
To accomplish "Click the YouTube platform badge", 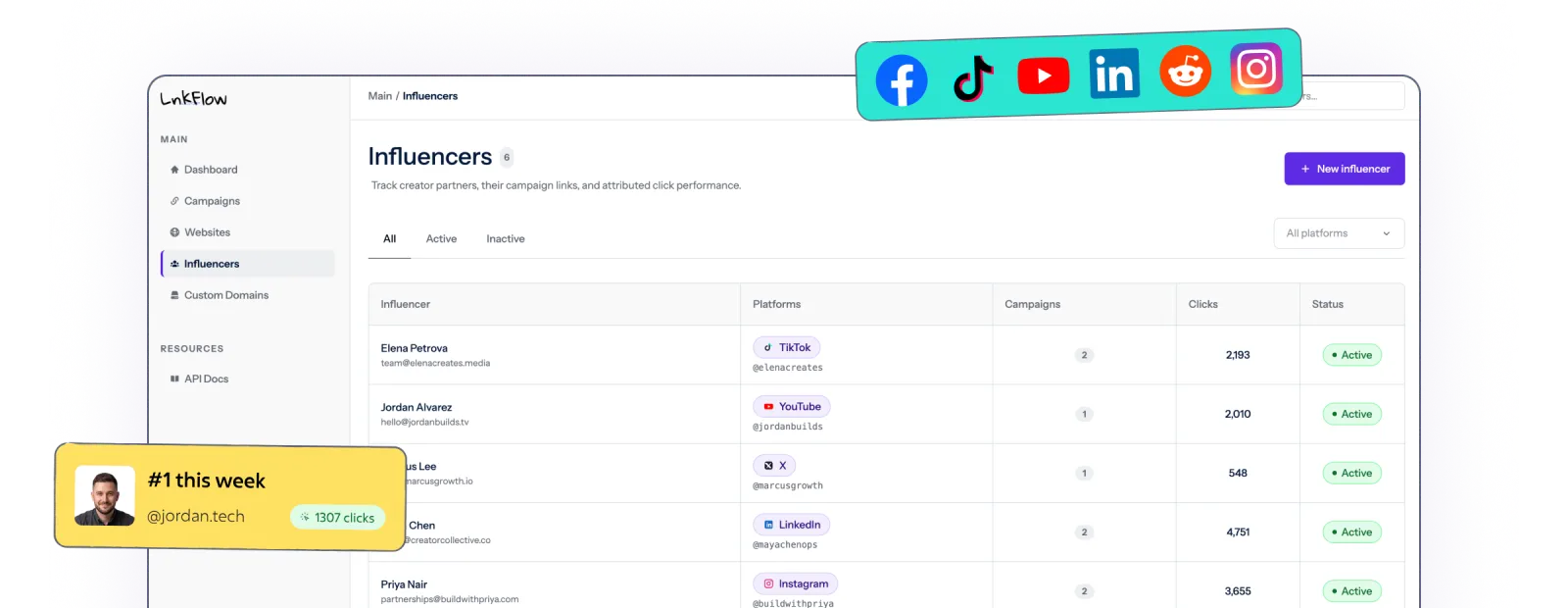I will click(x=792, y=407).
